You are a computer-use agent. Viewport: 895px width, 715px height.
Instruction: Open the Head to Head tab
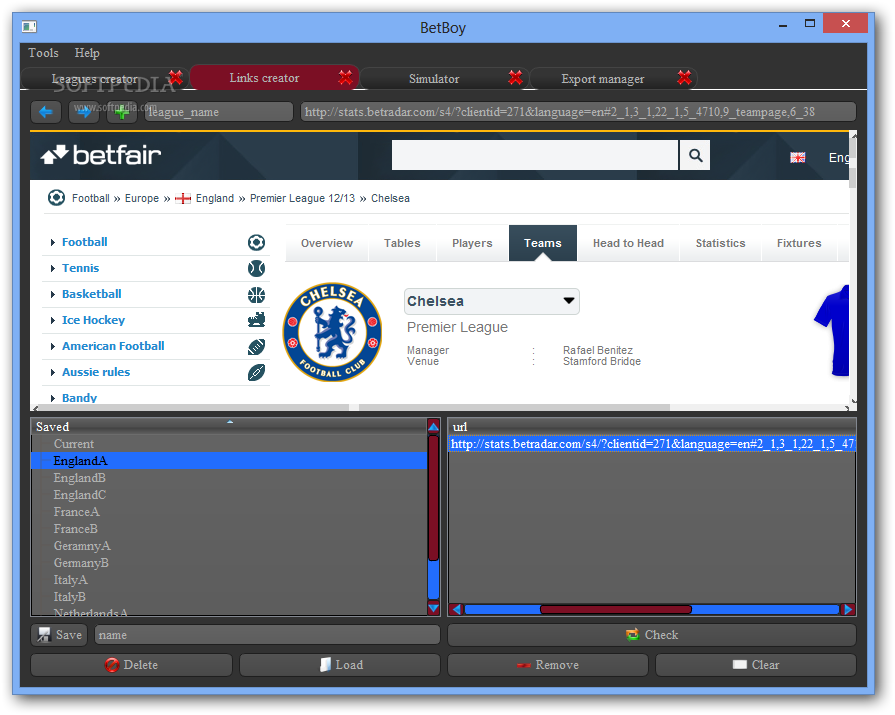coord(628,243)
